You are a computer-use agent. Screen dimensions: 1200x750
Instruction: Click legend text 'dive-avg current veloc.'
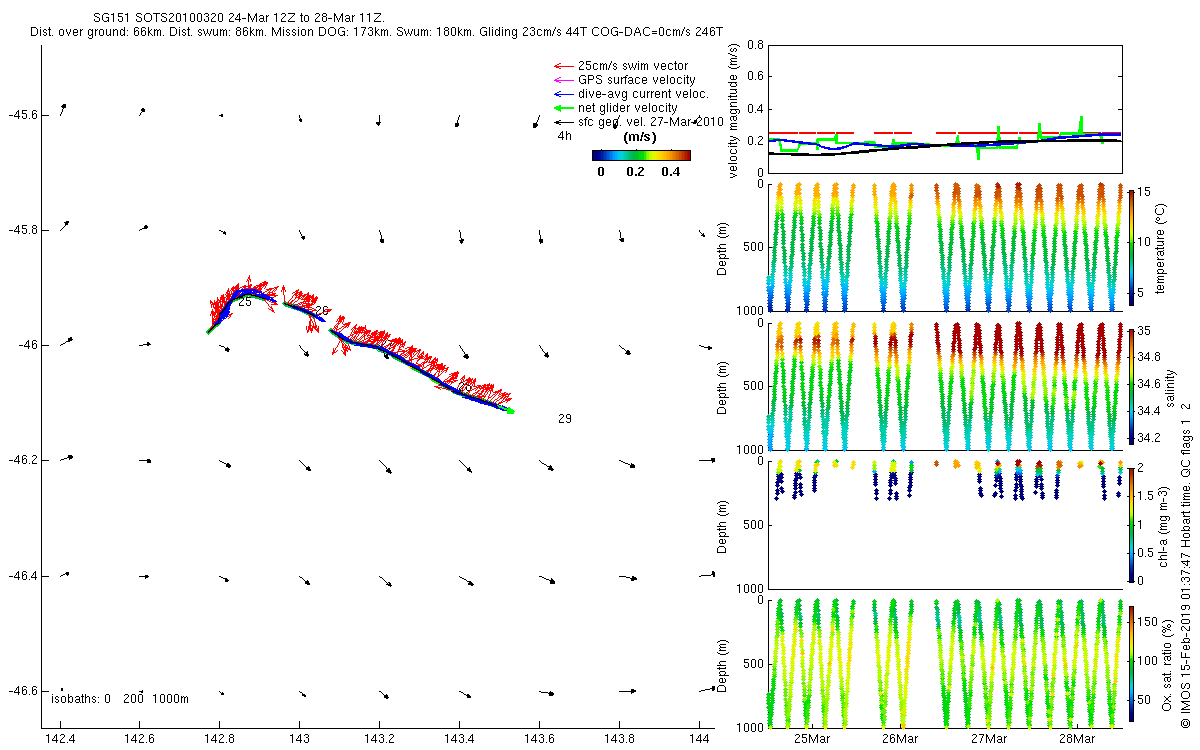643,94
